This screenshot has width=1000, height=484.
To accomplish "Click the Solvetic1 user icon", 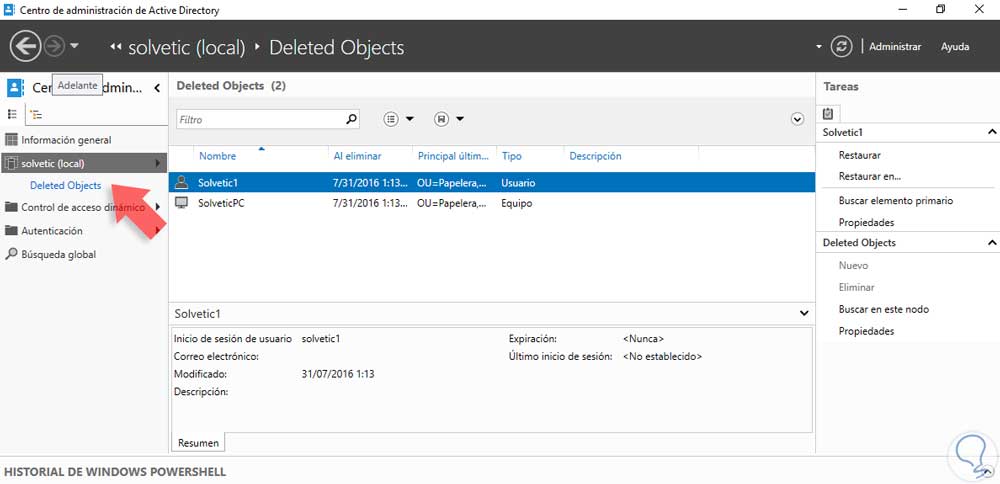I will 181,183.
